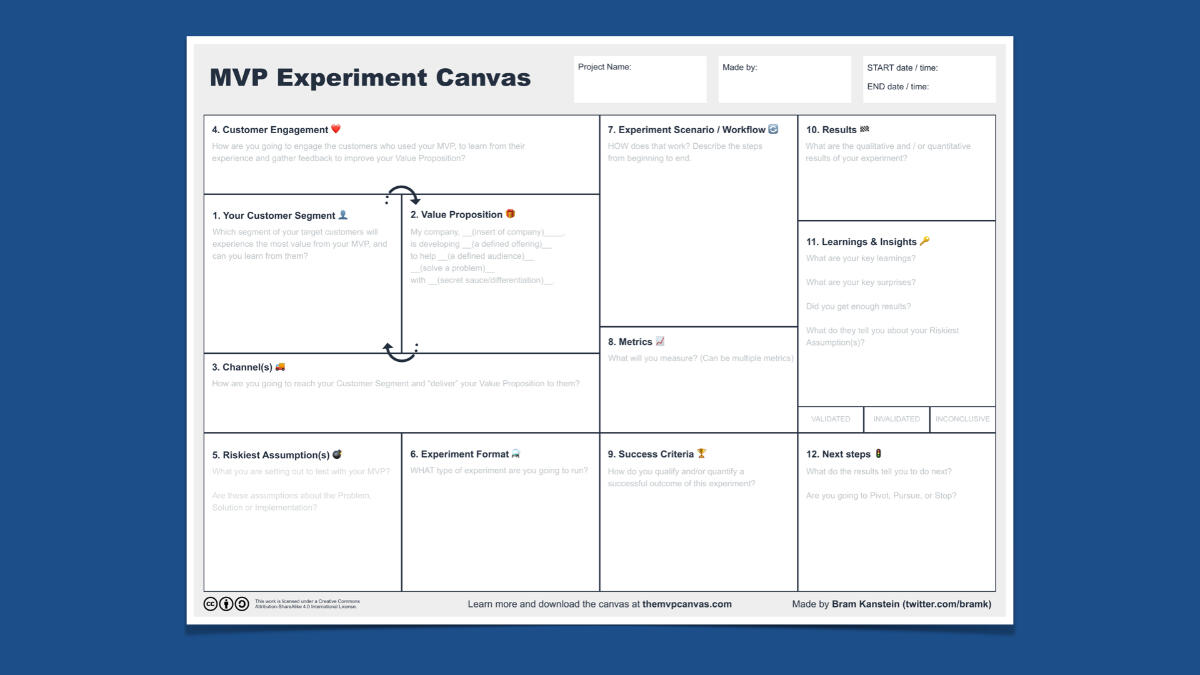Select the INVALIDATED box
1200x675 pixels.
pos(897,419)
